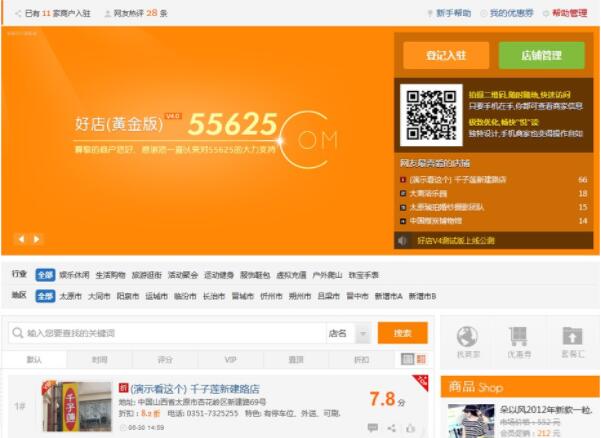Filter region by 长治市
The width and height of the screenshot is (601, 438).
click(x=214, y=296)
